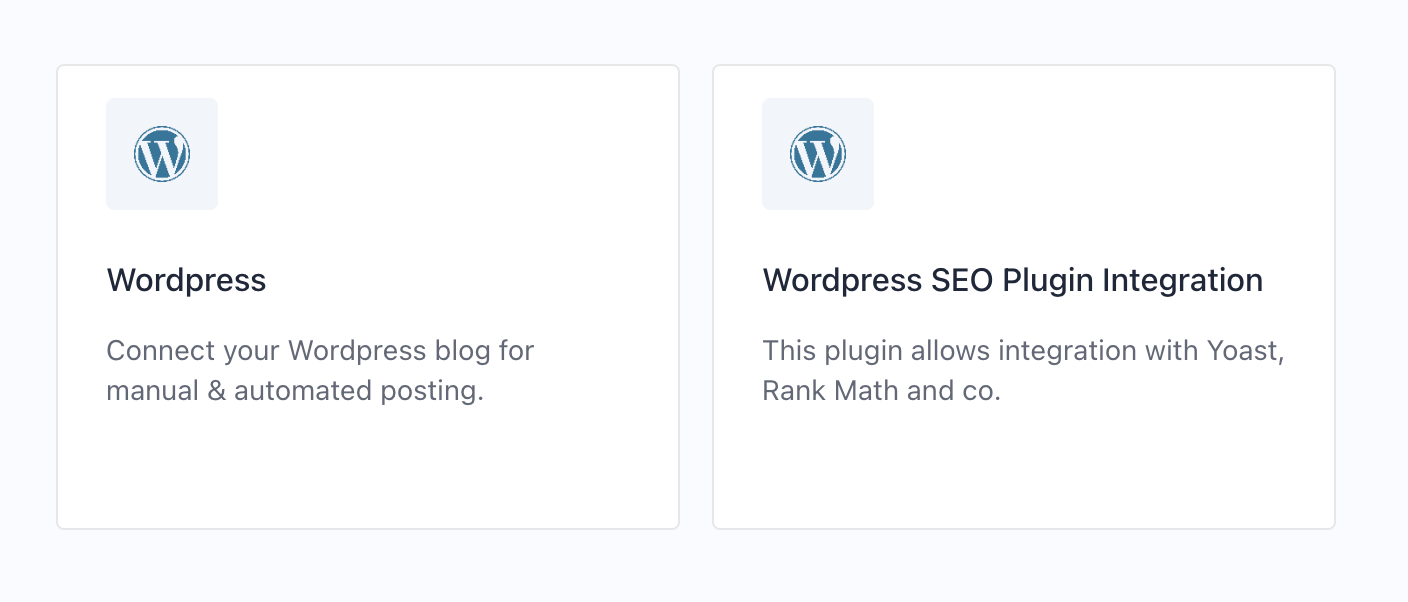The width and height of the screenshot is (1408, 602).
Task: Click the WordPress logo in the Wordpress card
Action: (162, 154)
